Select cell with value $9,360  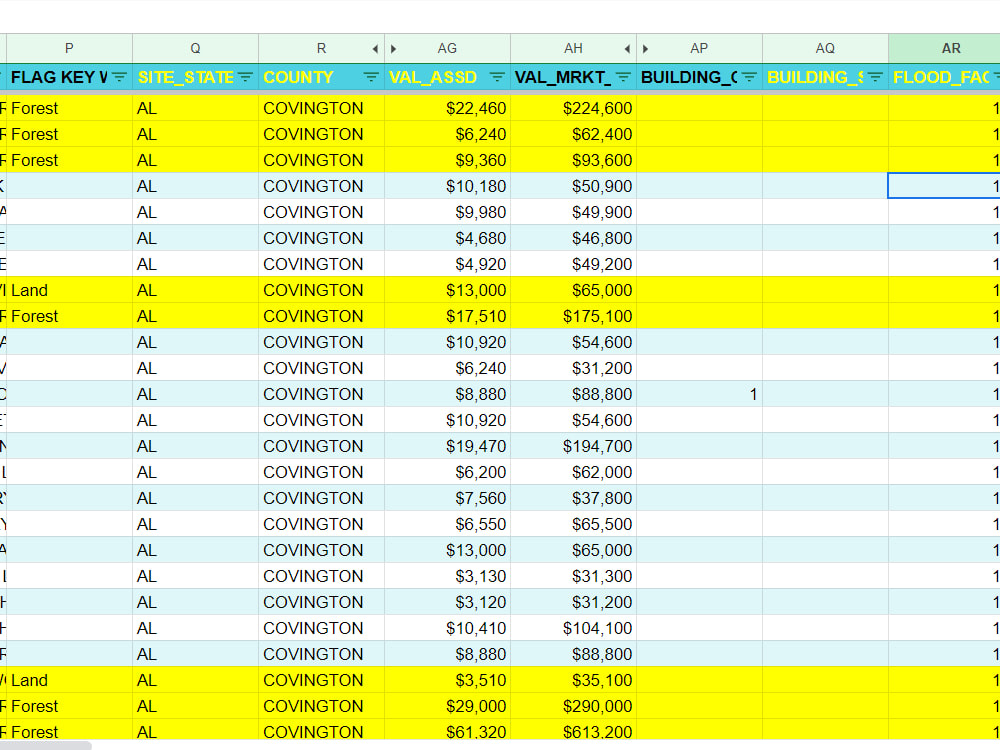447,160
